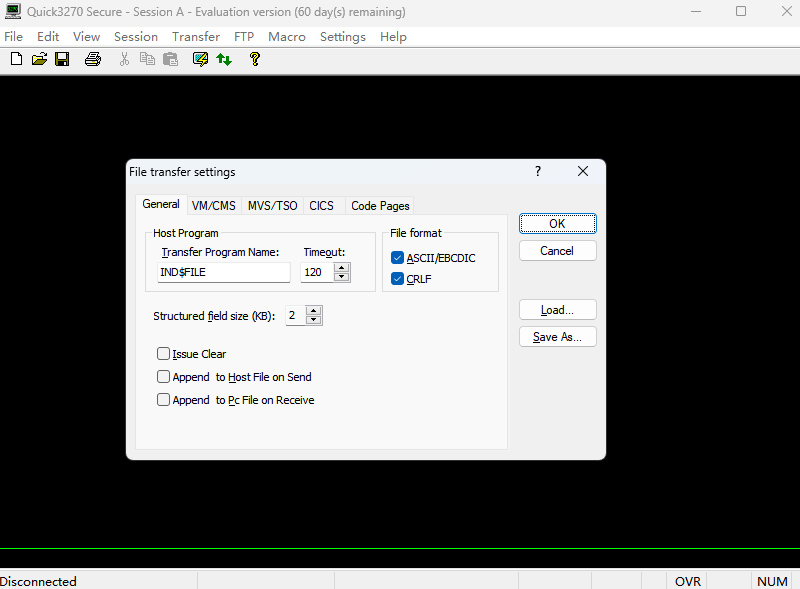This screenshot has height=589, width=800.
Task: Click the Transfer Program Name field
Action: point(224,272)
